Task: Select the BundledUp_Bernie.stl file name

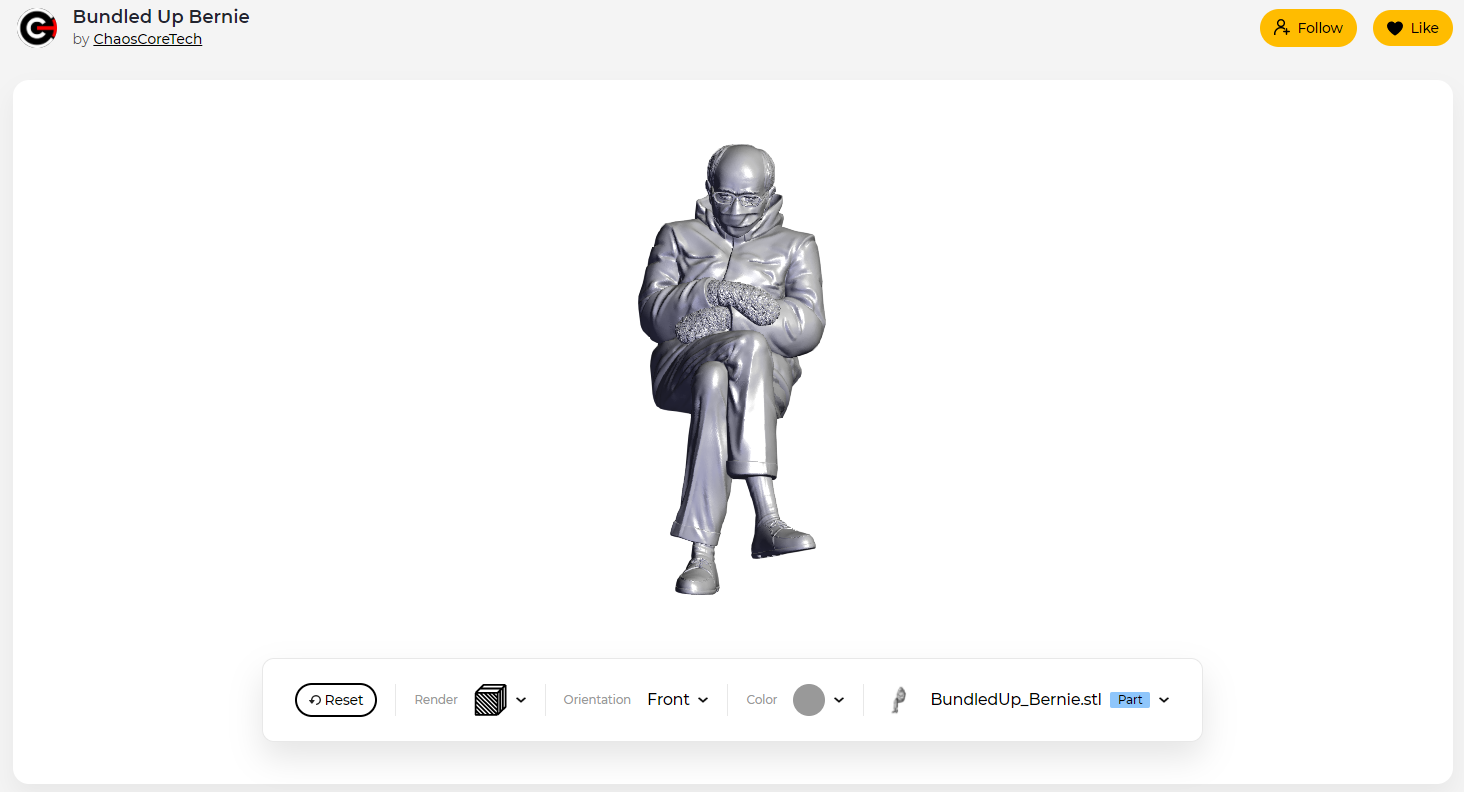Action: point(1016,700)
